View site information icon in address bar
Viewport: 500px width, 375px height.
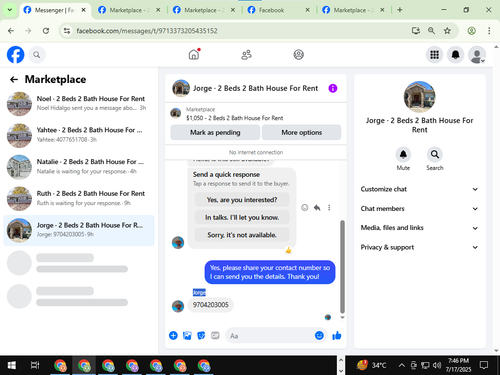[x=67, y=31]
